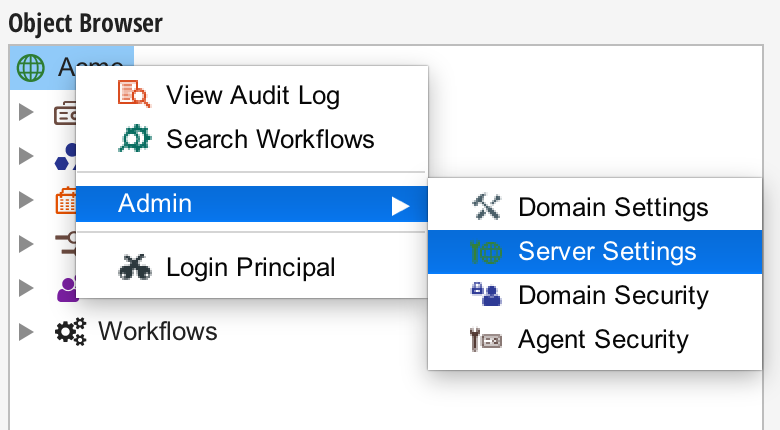Image resolution: width=780 pixels, height=430 pixels.
Task: Click the Search Workflows gear icon
Action: point(134,138)
